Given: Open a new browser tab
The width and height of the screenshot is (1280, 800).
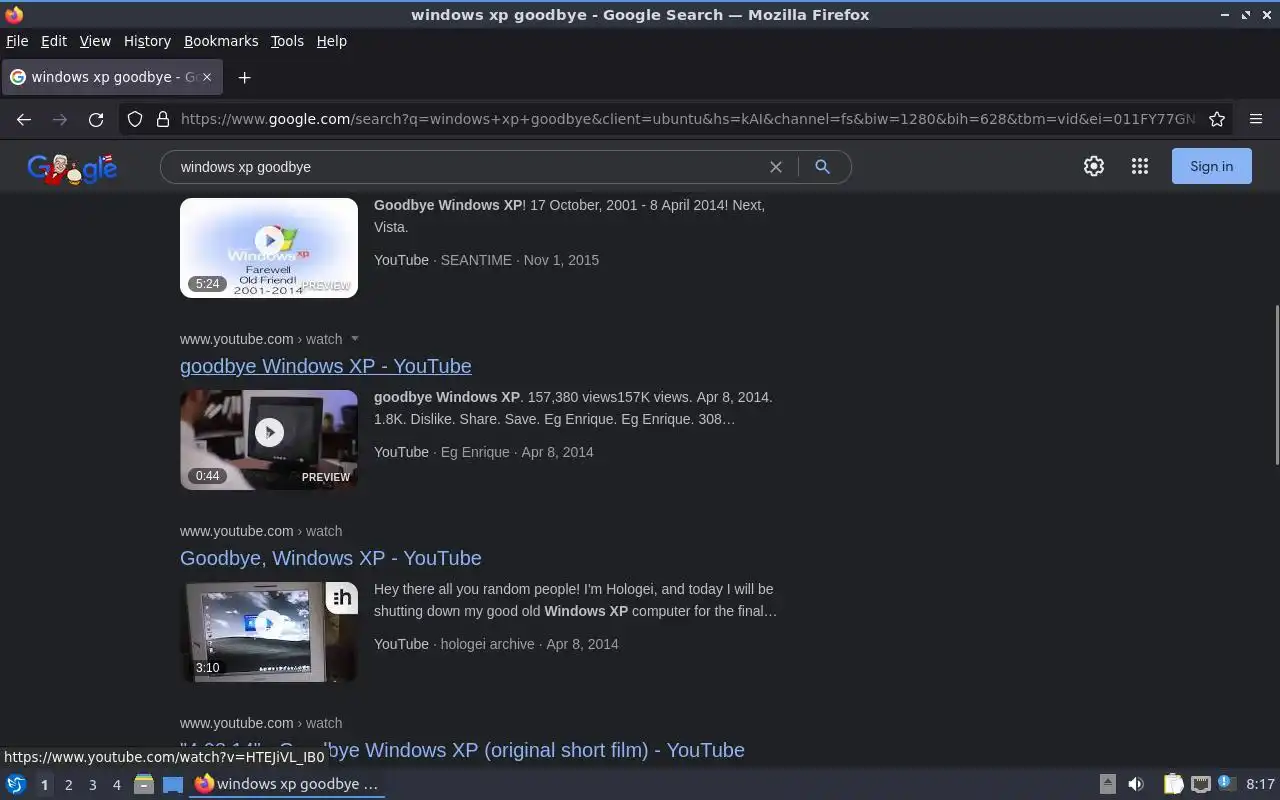Looking at the screenshot, I should click(244, 77).
